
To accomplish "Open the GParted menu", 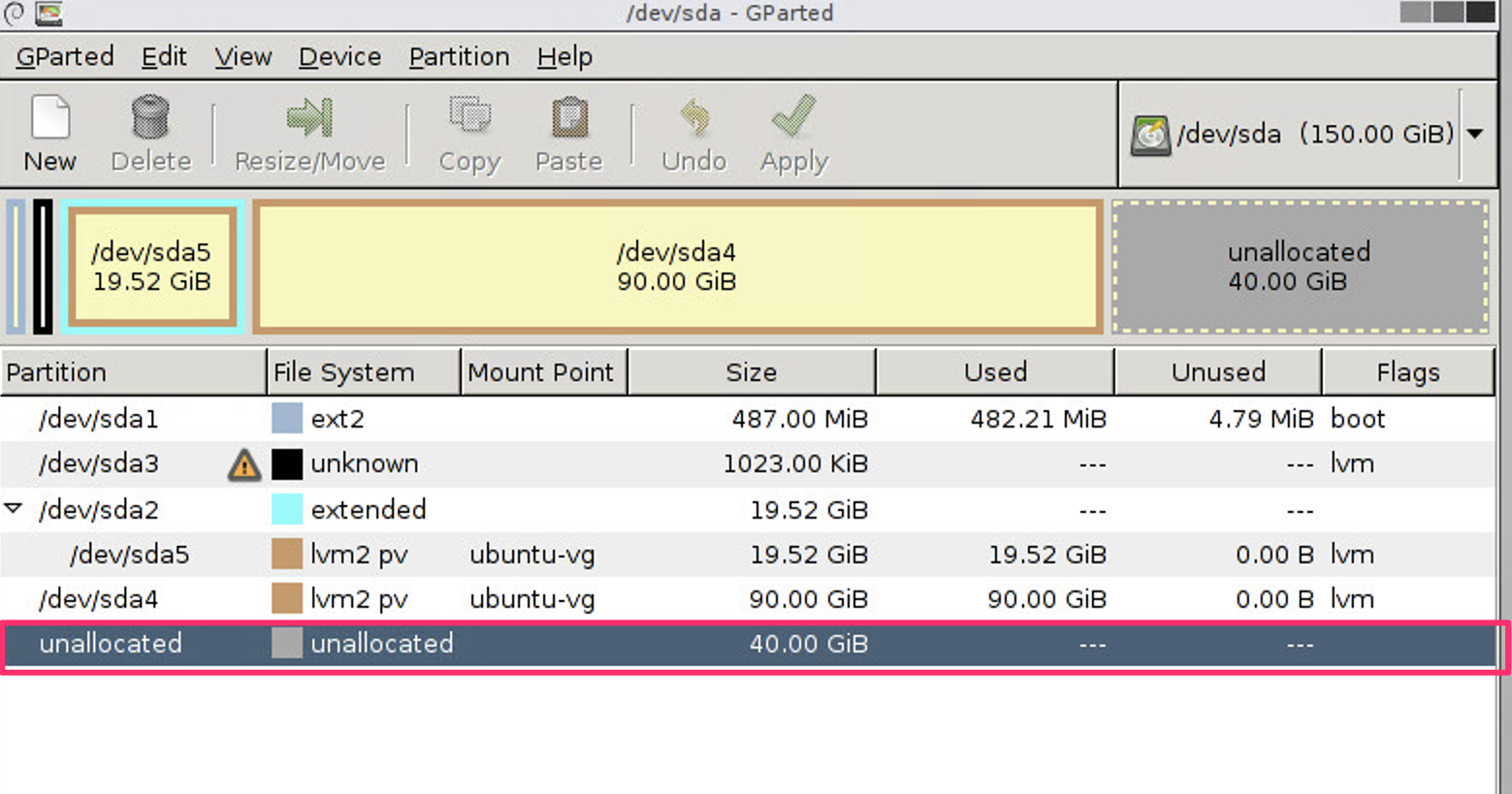I will 64,56.
